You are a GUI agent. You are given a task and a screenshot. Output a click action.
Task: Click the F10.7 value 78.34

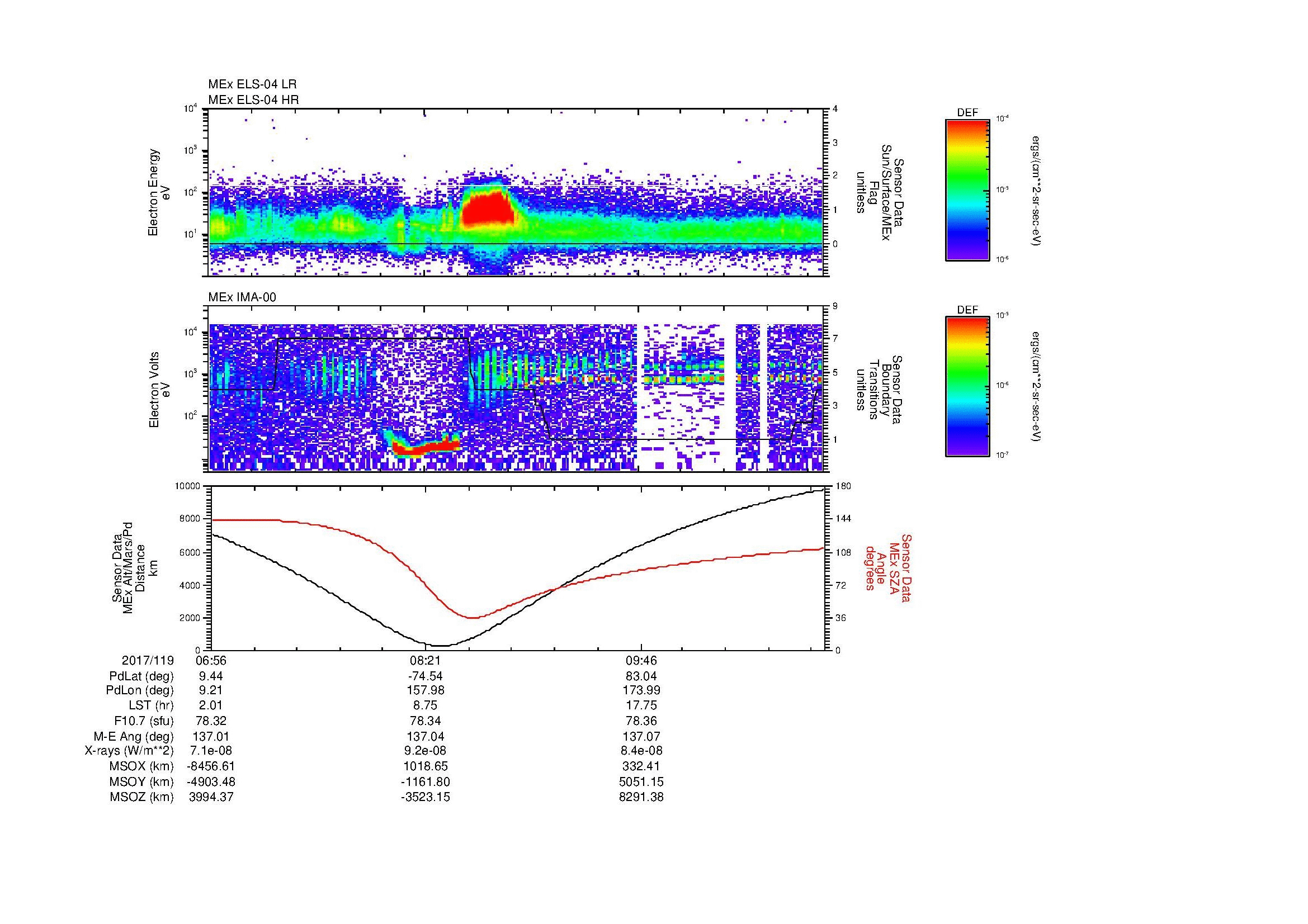[x=425, y=721]
